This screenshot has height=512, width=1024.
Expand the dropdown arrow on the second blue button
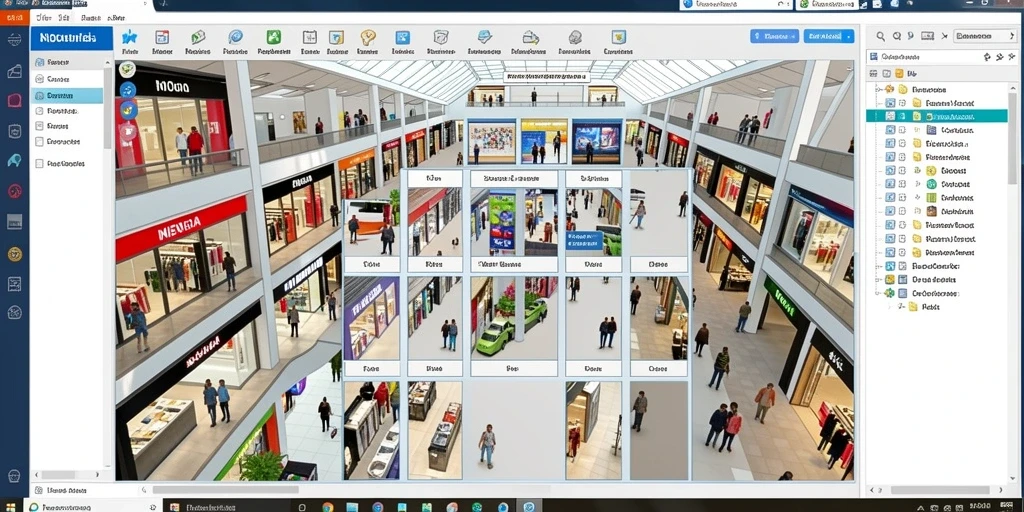click(x=849, y=37)
